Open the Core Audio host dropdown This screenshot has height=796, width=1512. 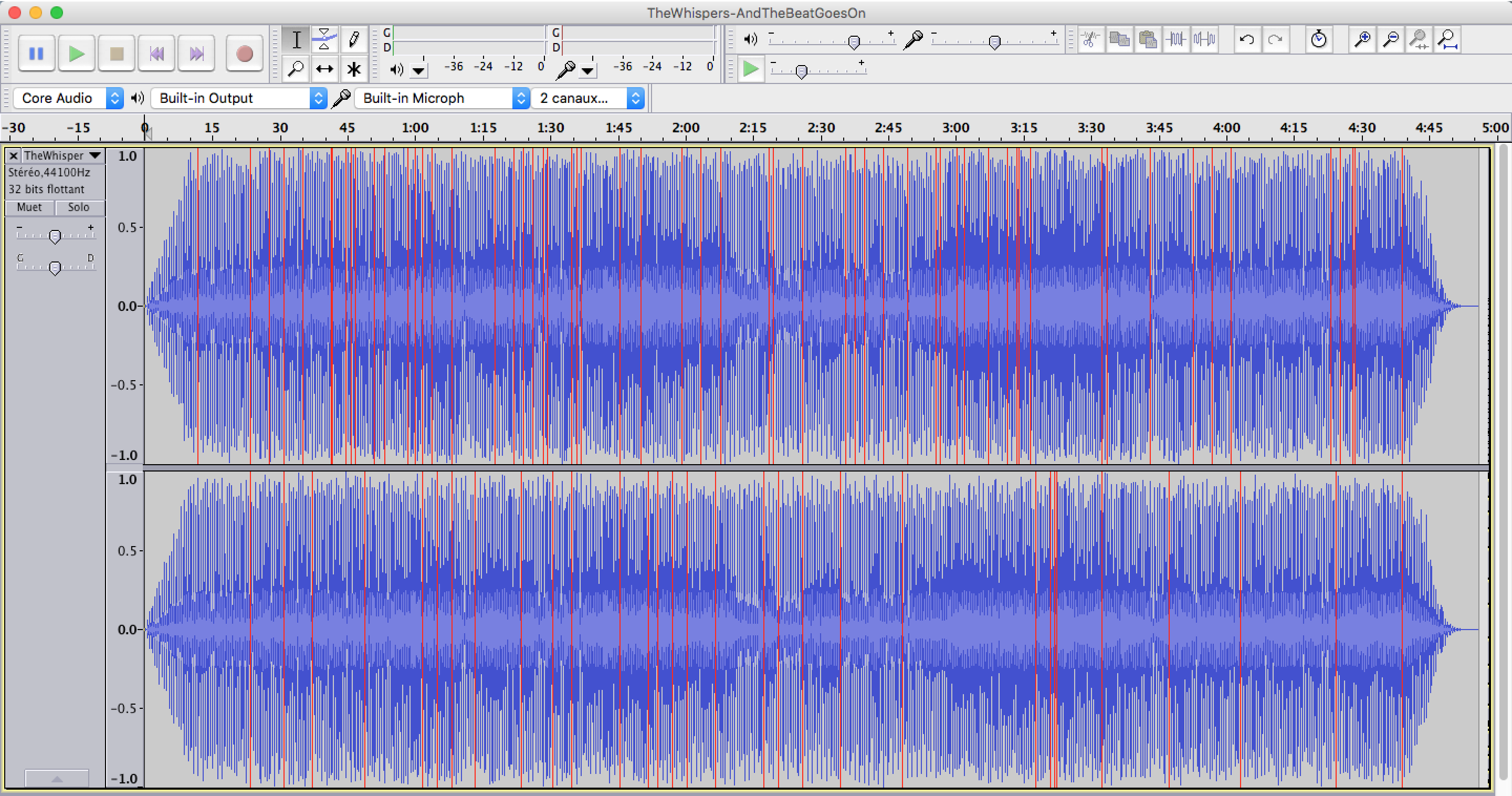68,98
